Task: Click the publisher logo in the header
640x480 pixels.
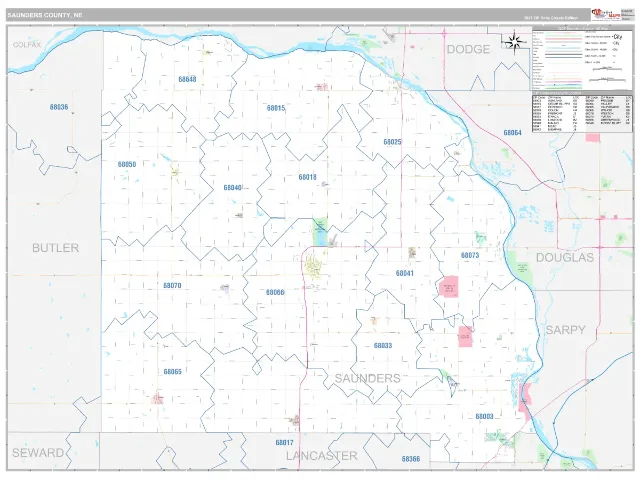Action: click(605, 15)
